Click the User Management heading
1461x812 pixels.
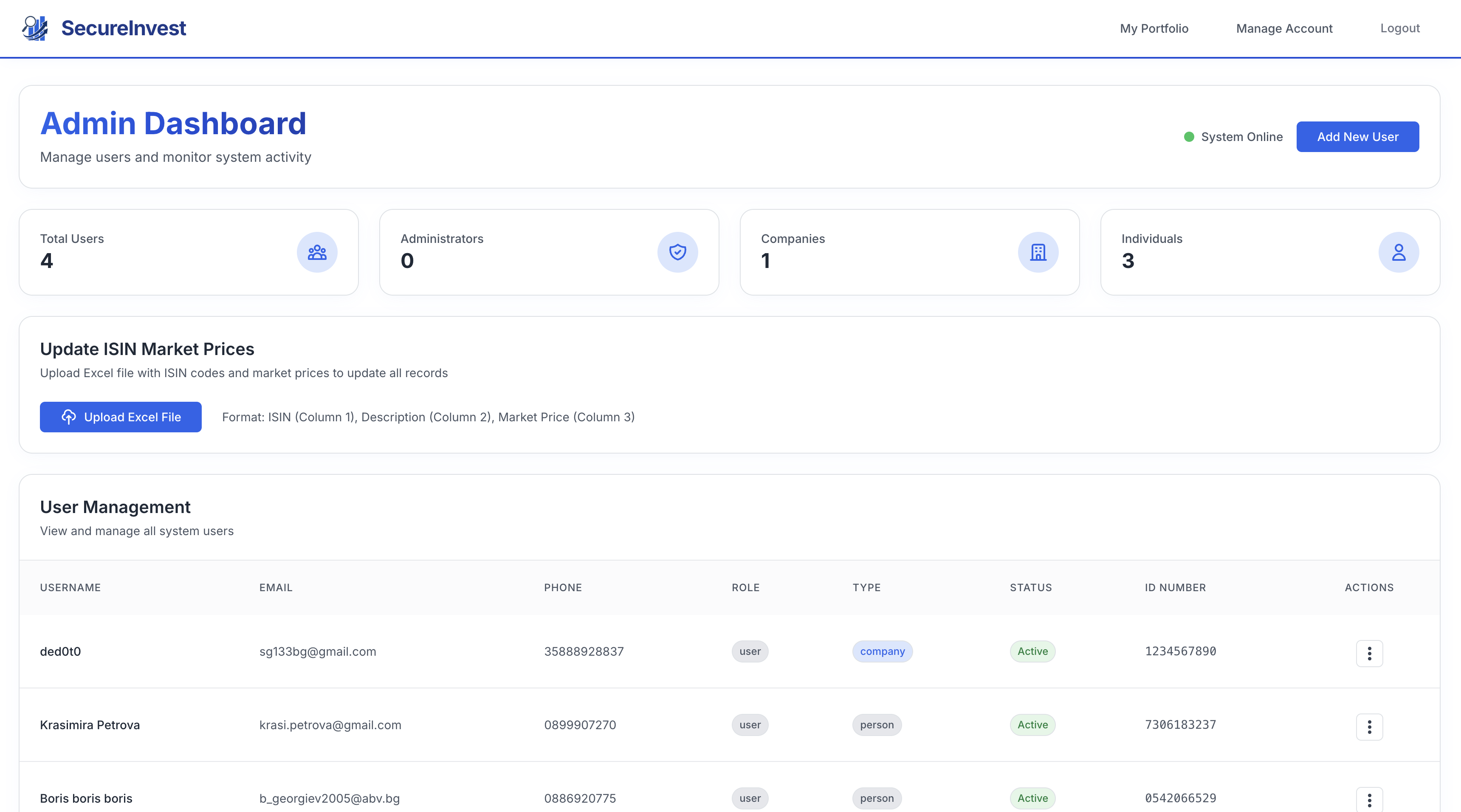[115, 507]
